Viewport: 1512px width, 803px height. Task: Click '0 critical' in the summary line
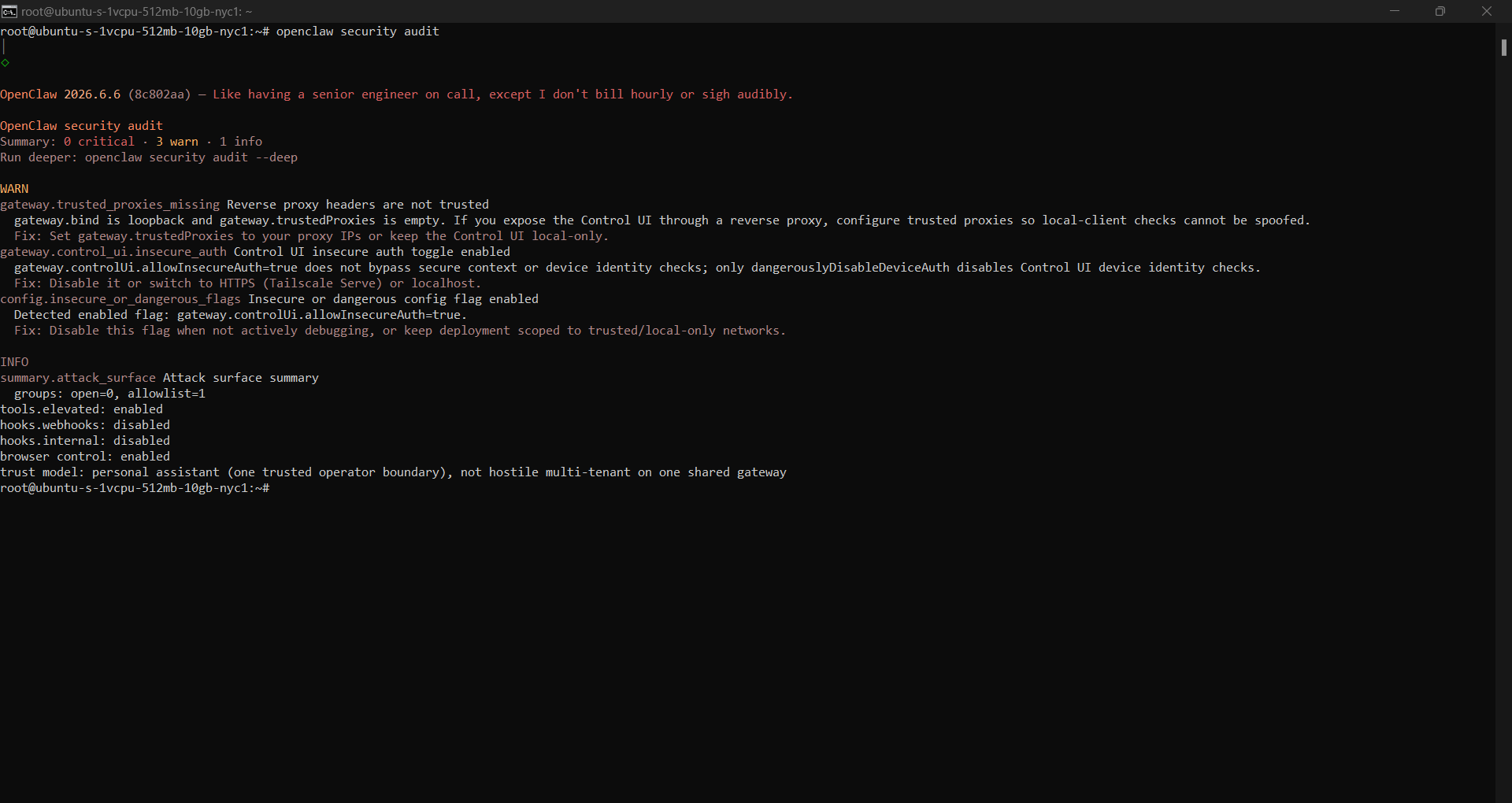pos(99,142)
